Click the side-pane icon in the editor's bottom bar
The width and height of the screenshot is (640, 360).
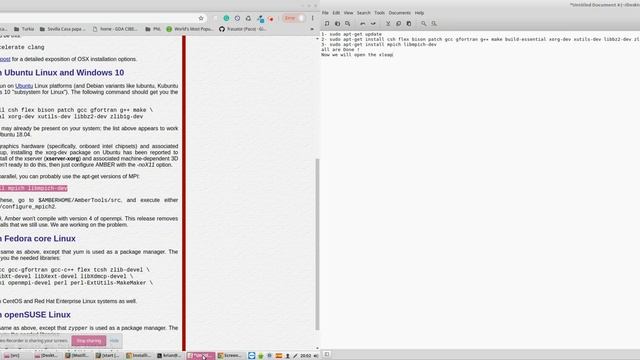327,354
